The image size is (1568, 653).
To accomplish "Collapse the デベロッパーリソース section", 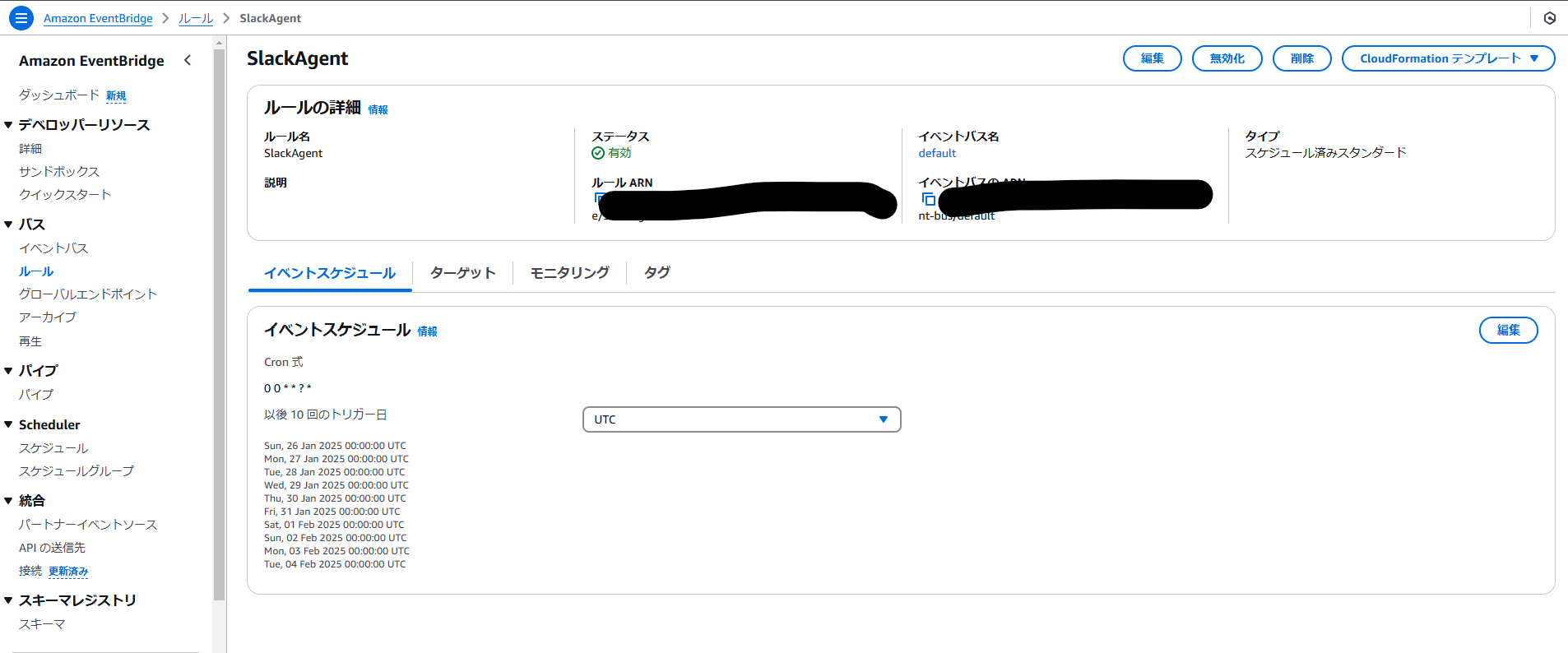I will click(8, 125).
